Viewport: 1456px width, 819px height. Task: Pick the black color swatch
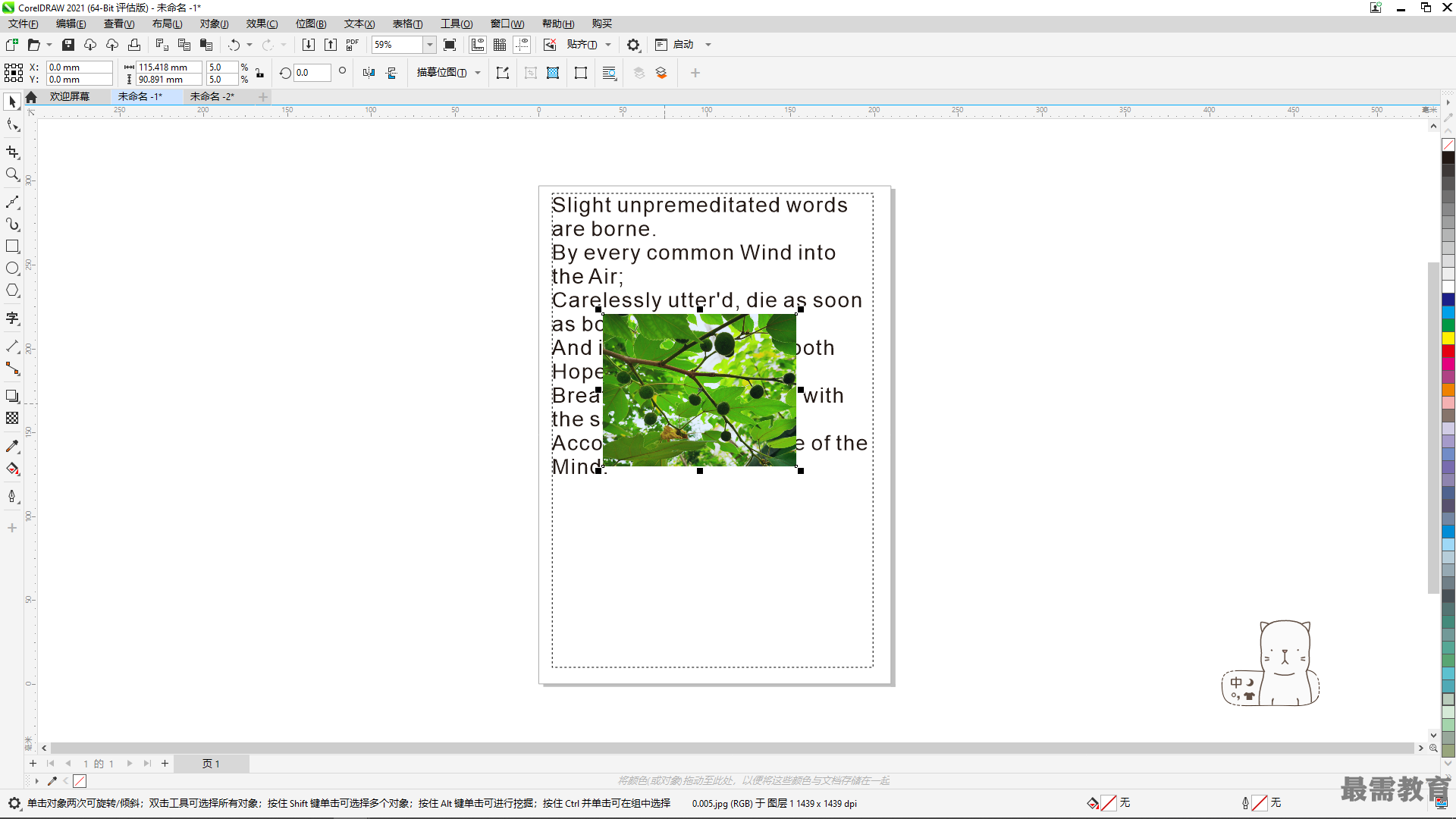[1448, 158]
